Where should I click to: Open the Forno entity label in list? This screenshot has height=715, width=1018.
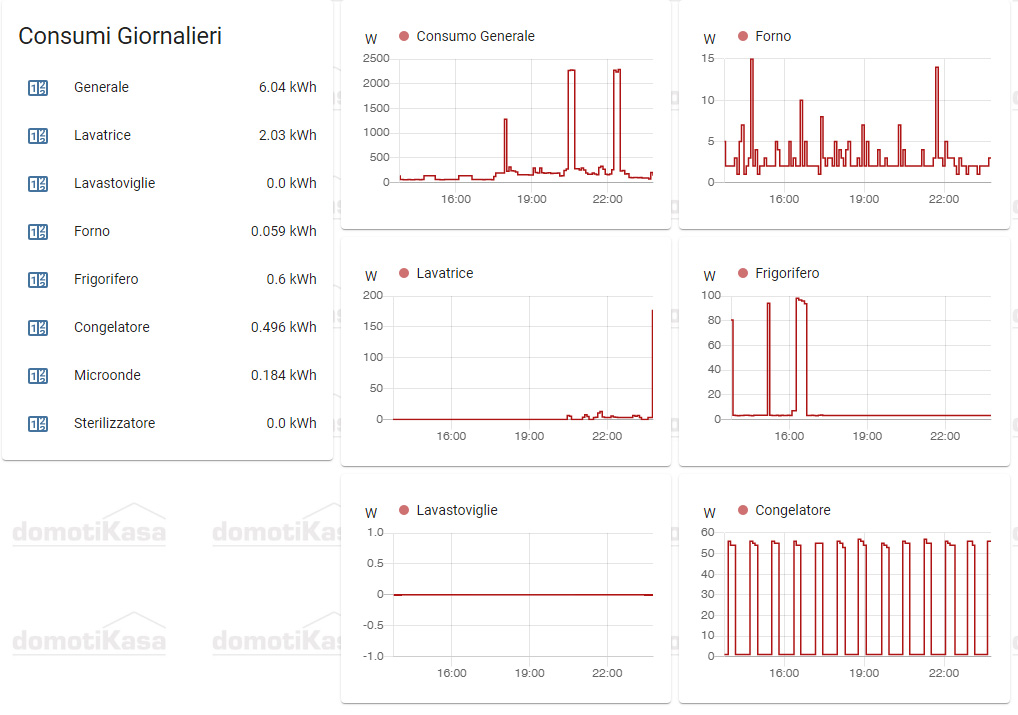[92, 231]
